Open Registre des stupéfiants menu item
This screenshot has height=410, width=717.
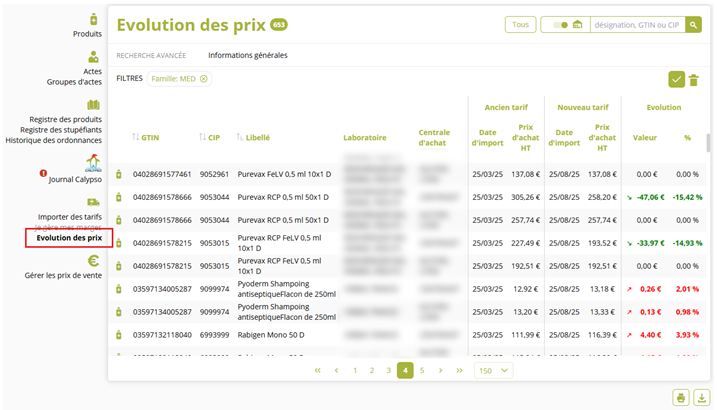(61, 130)
